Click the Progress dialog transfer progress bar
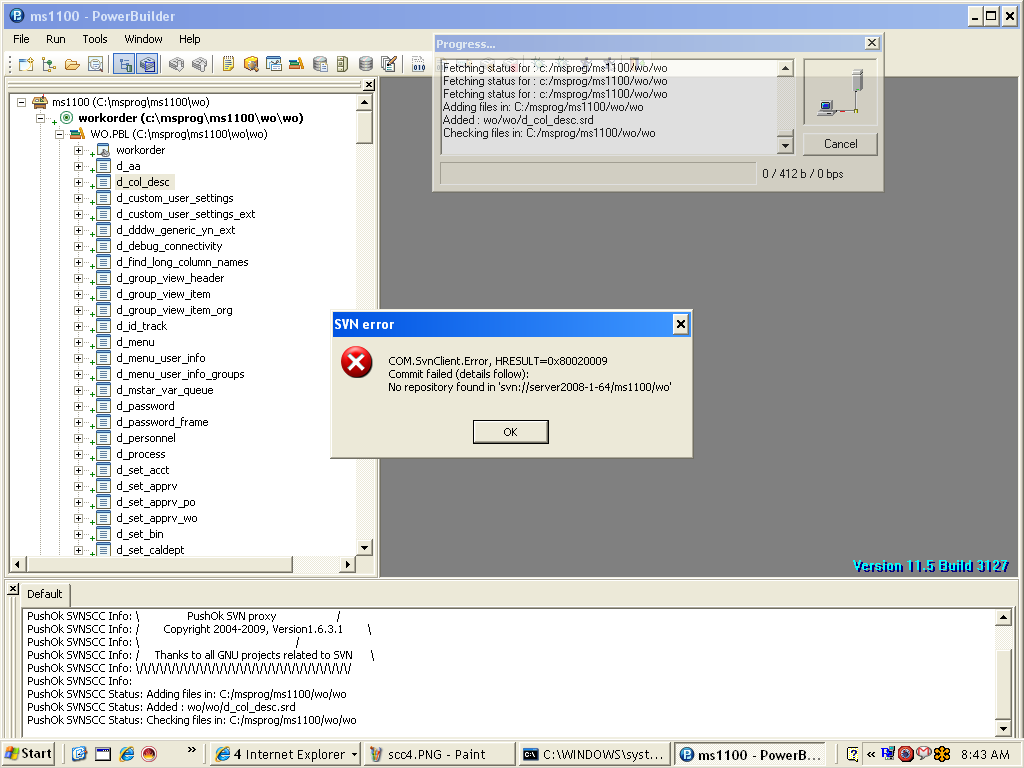Screen dimensions: 1024x768 pos(597,174)
